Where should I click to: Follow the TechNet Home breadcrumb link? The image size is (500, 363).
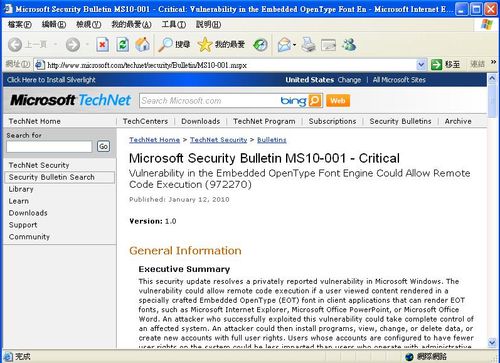pos(154,140)
